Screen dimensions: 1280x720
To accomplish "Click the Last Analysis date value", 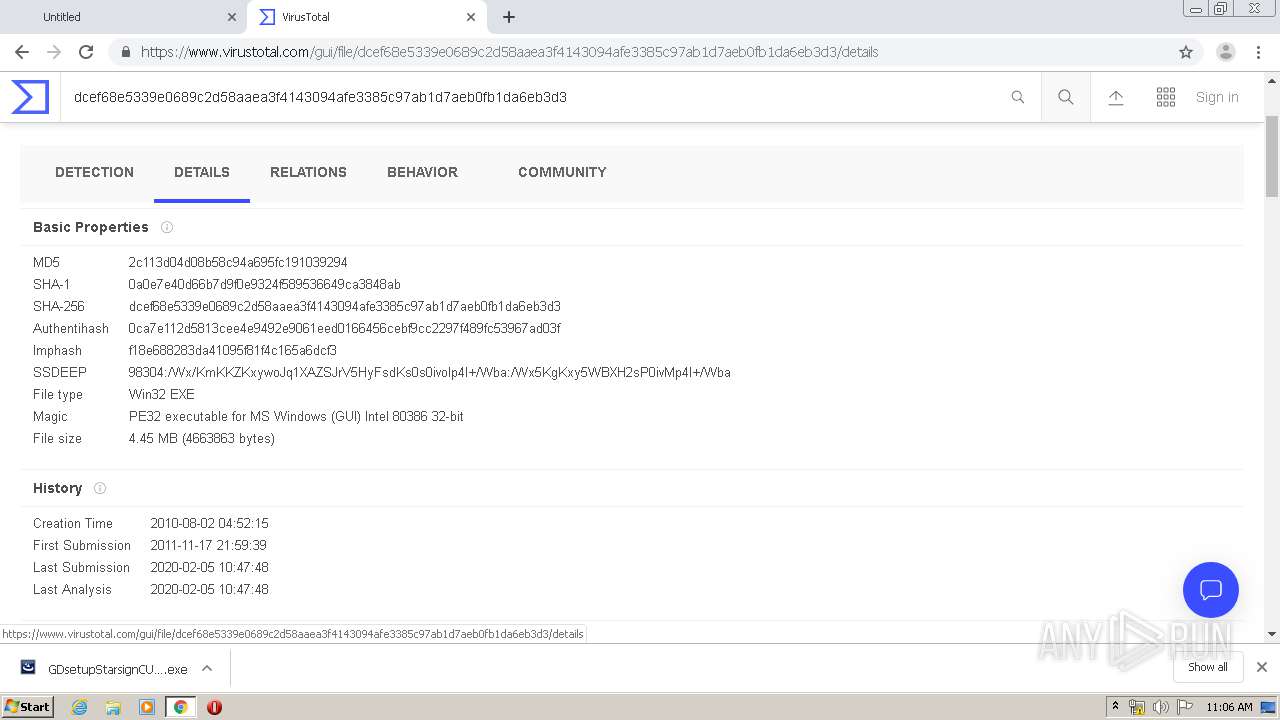I will (x=209, y=589).
